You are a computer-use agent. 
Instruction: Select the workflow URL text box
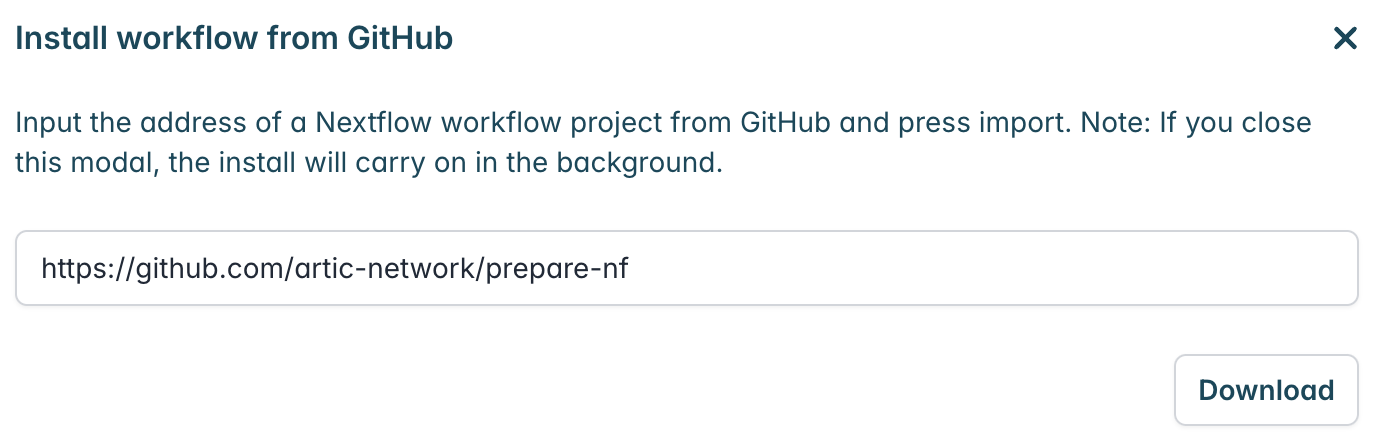point(687,268)
